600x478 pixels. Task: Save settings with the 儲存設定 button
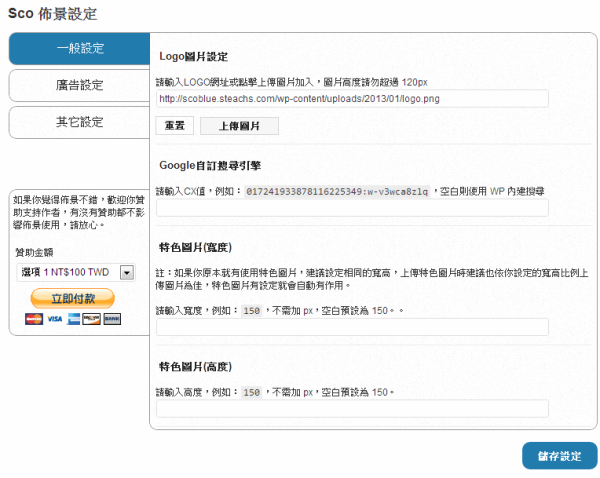pos(559,456)
